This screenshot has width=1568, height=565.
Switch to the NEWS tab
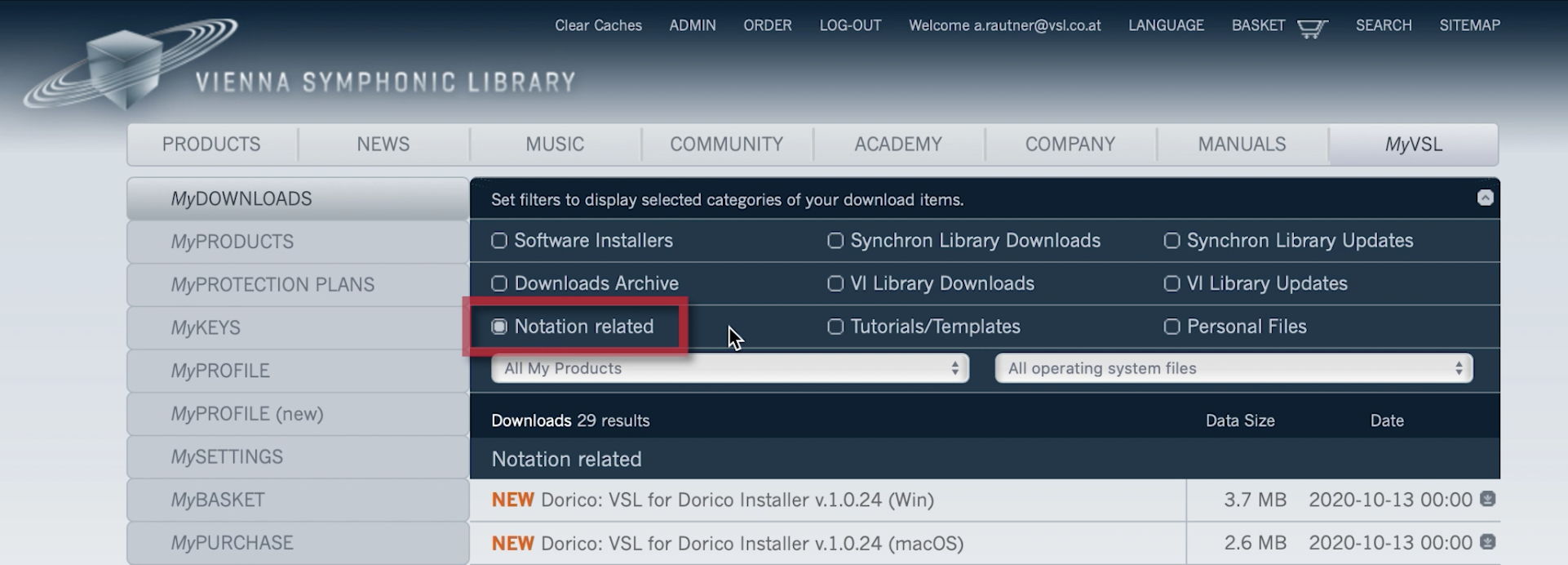coord(383,145)
